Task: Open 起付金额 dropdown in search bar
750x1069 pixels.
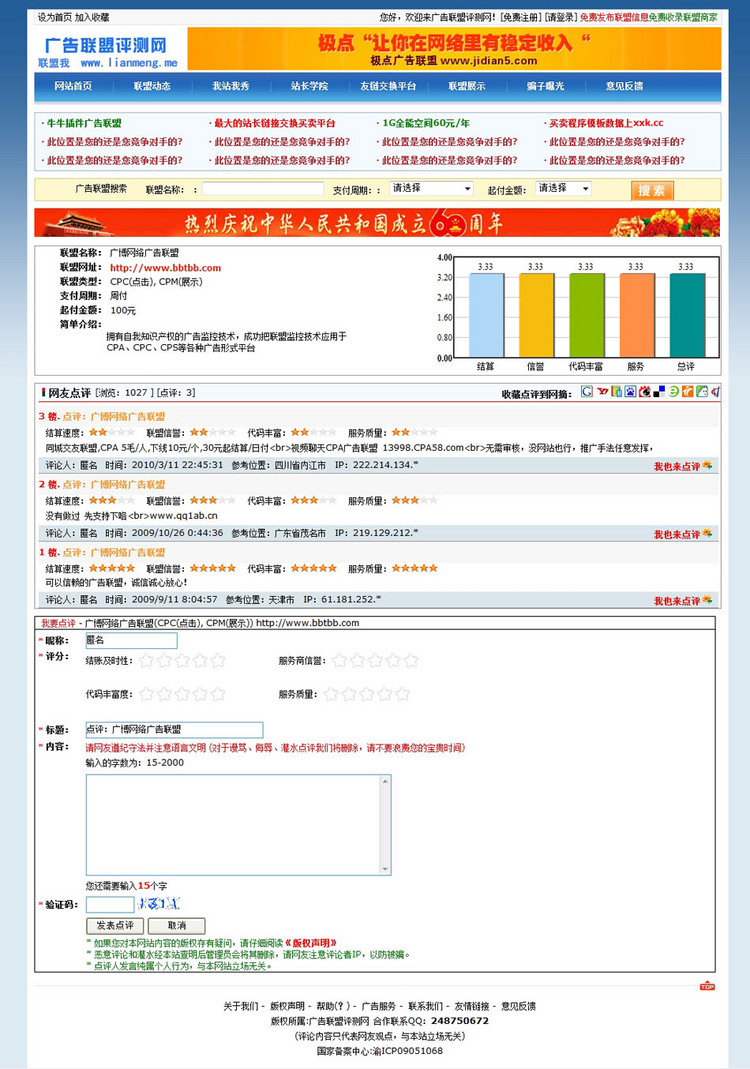Action: coord(562,188)
